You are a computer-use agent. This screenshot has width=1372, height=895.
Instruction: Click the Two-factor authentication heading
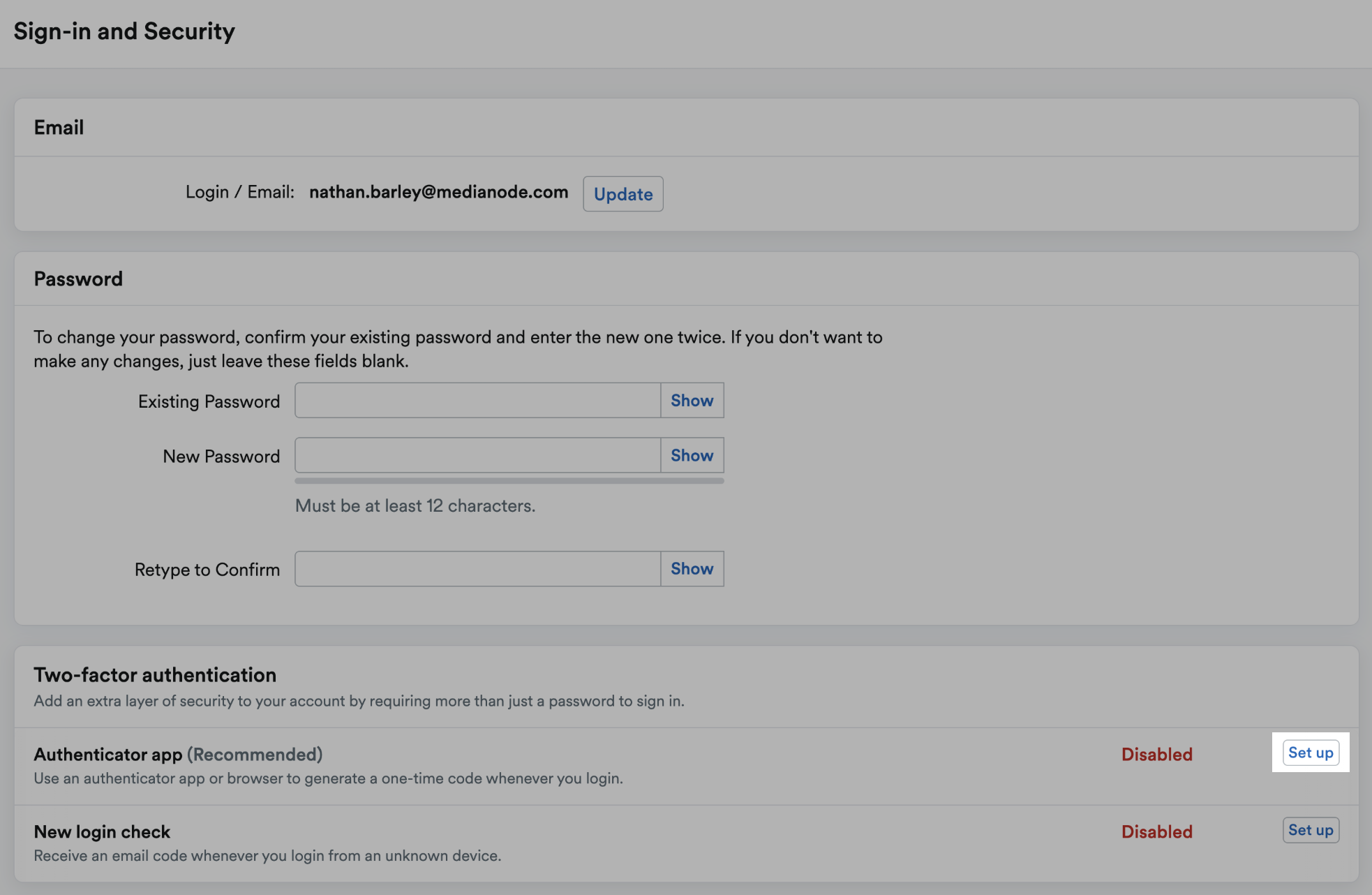155,674
